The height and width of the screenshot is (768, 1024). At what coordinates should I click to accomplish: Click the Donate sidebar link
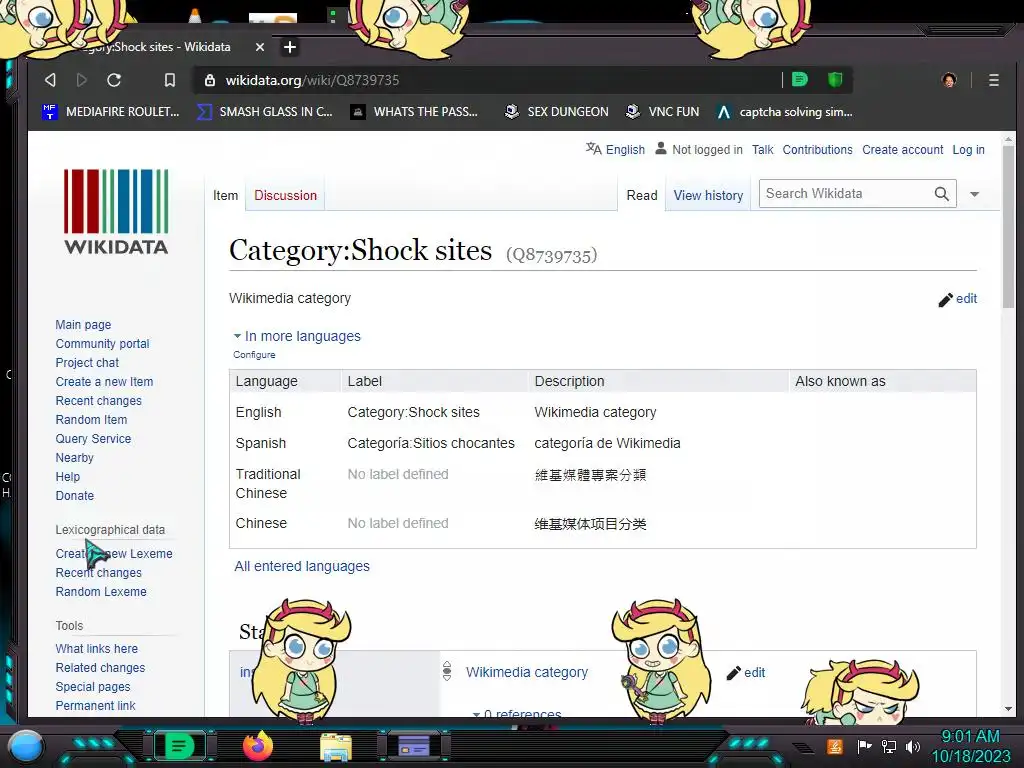74,496
